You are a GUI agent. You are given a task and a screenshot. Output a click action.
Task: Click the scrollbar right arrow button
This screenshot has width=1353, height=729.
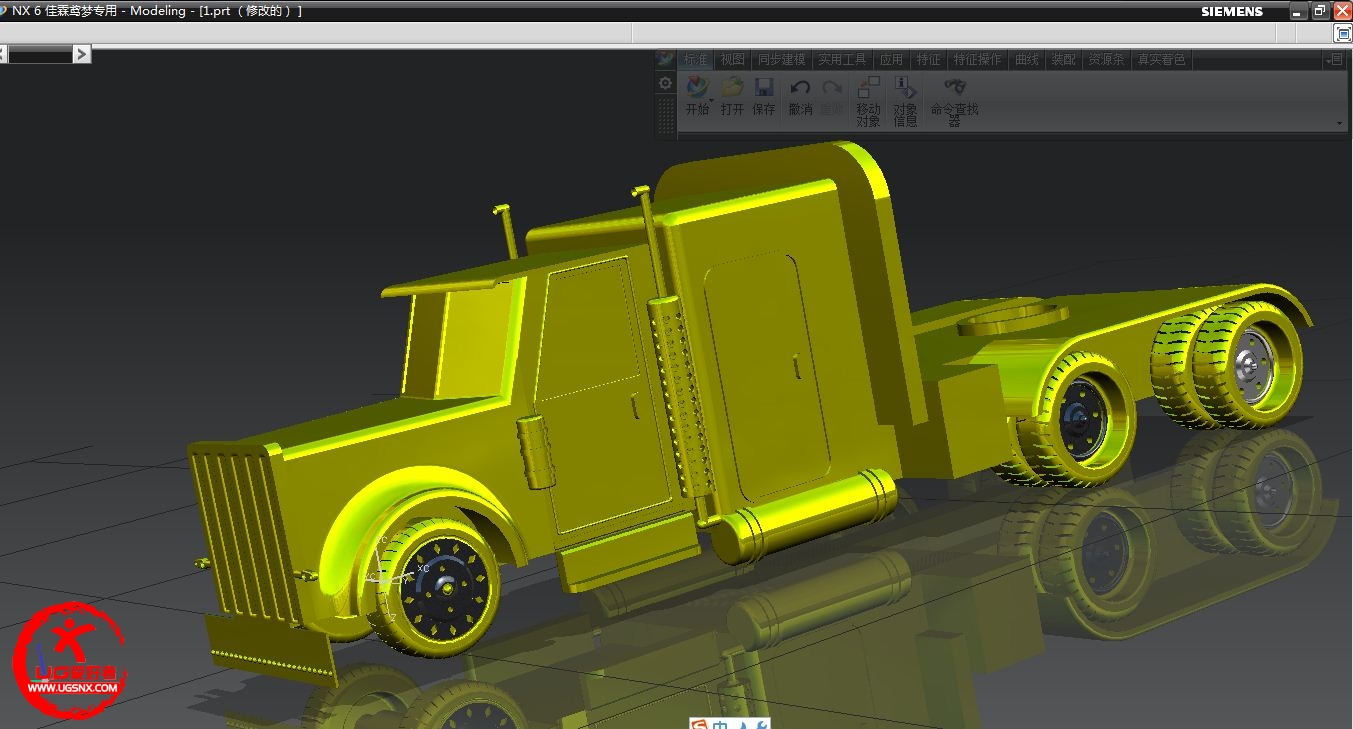click(x=82, y=54)
